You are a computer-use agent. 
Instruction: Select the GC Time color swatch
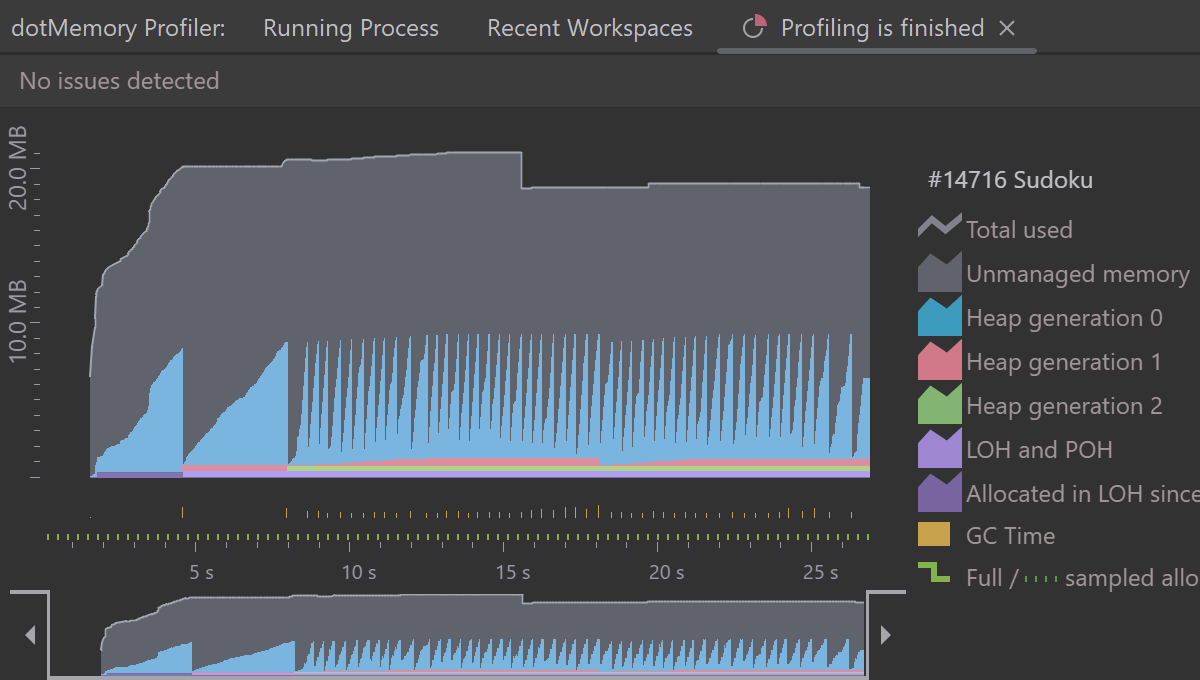click(933, 535)
